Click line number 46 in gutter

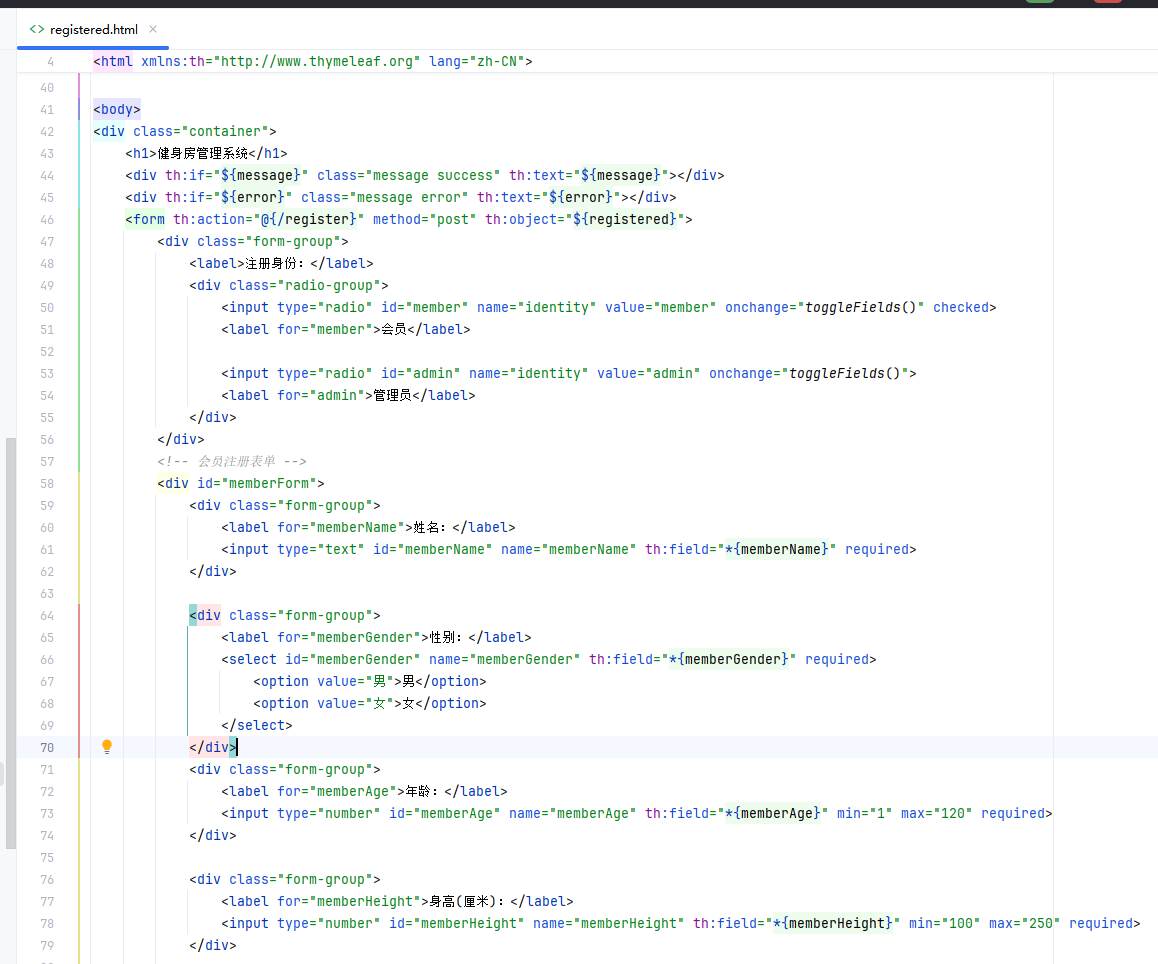(47, 219)
